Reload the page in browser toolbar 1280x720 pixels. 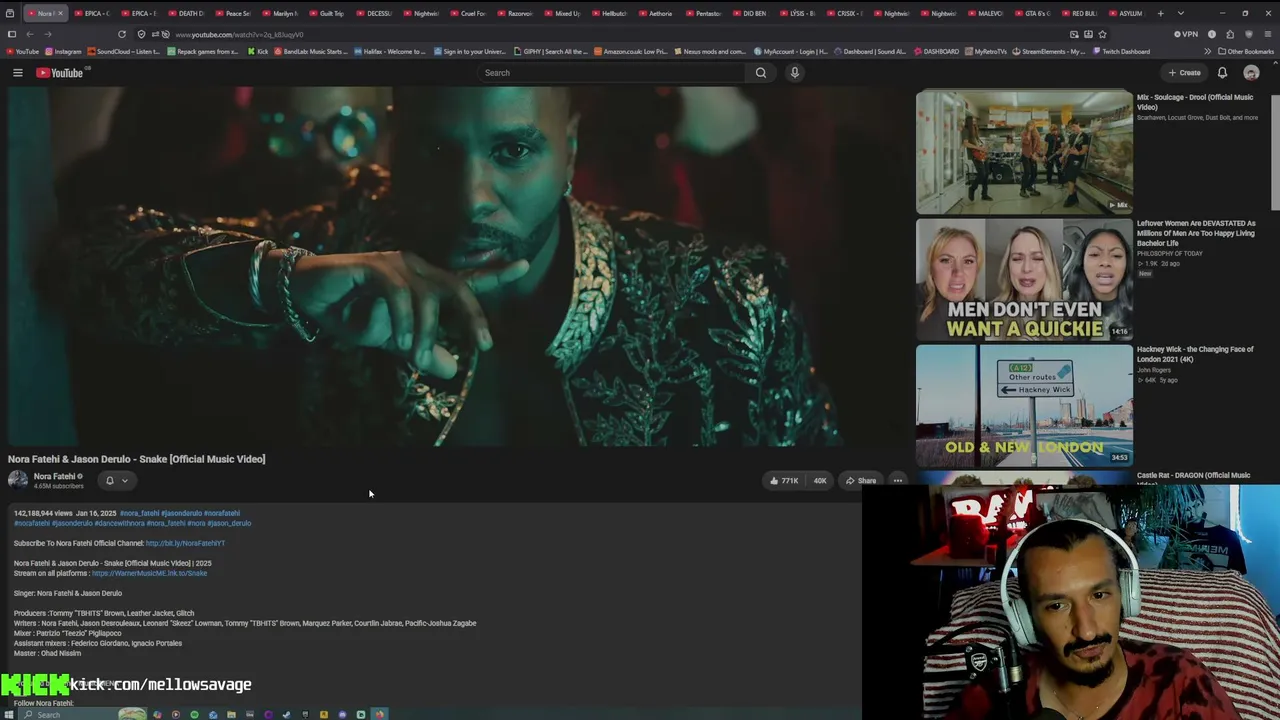click(x=122, y=34)
